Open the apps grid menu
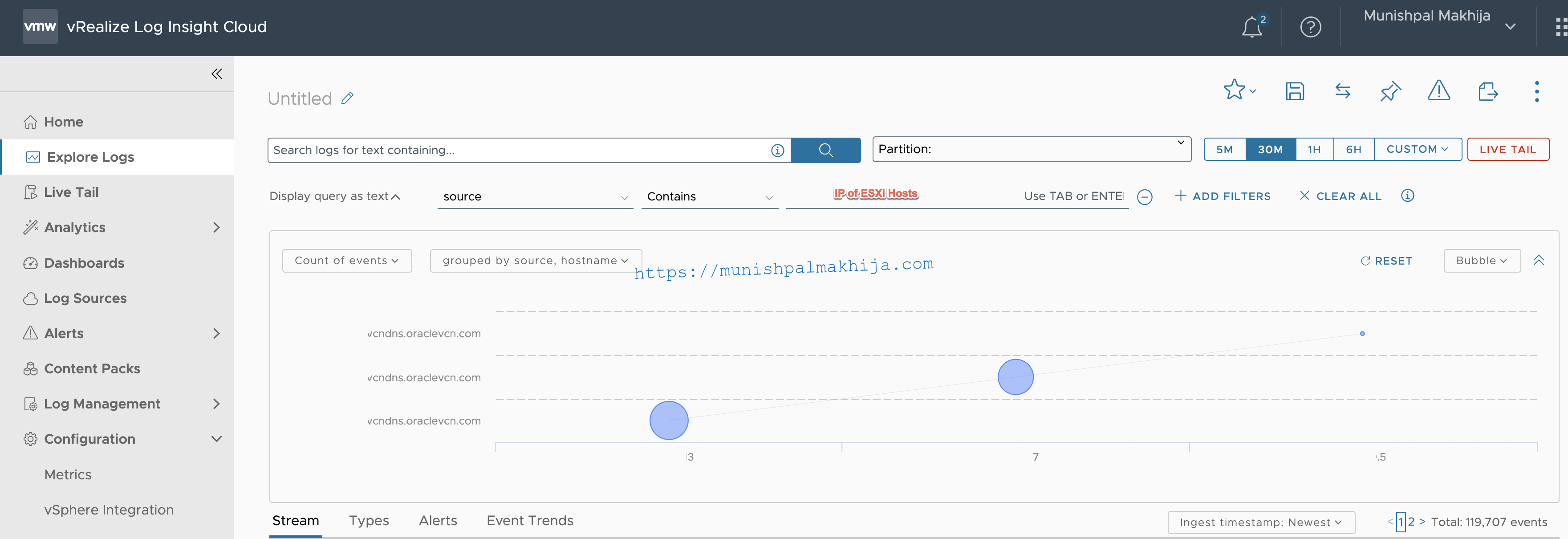 1561,27
